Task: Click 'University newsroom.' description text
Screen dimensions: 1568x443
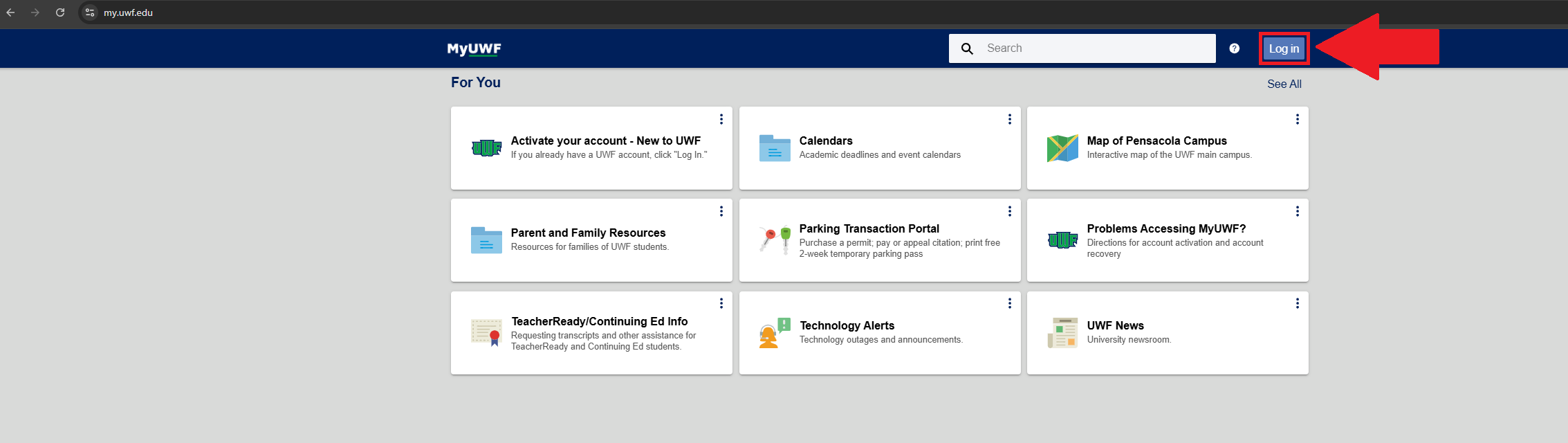Action: pyautogui.click(x=1129, y=340)
